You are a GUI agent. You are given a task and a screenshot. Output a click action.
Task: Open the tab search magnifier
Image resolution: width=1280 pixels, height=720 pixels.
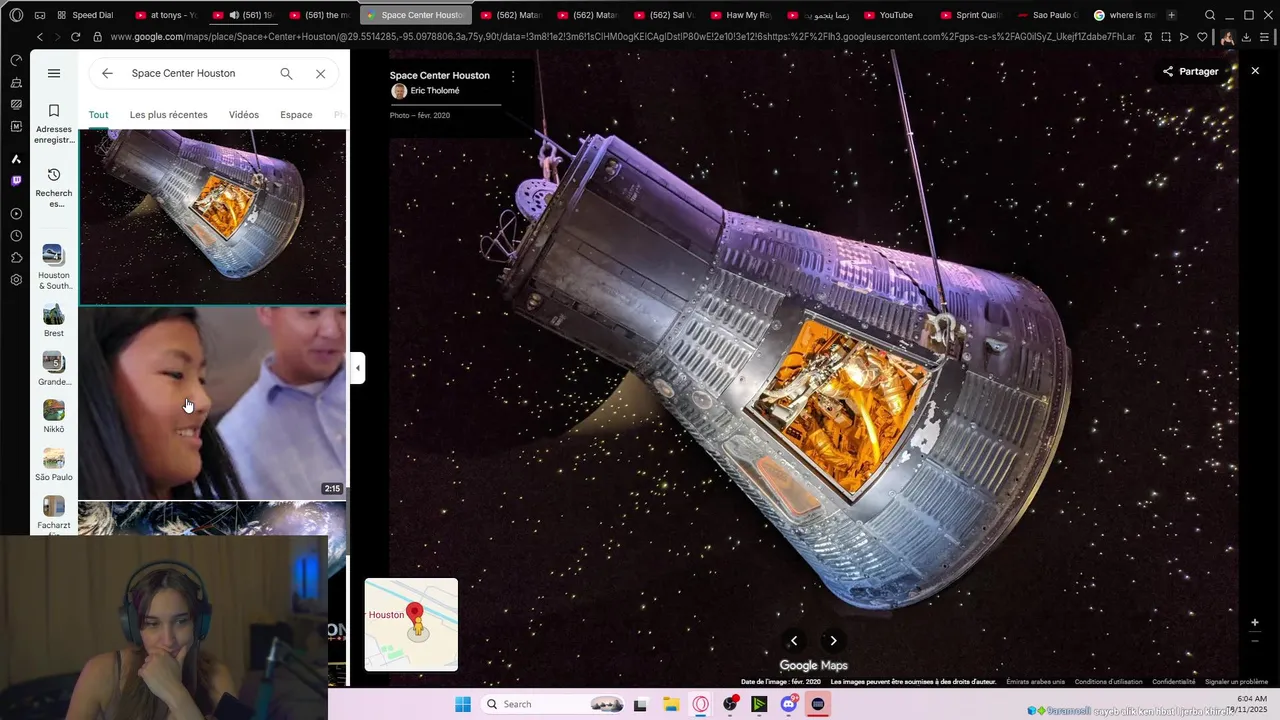(x=1210, y=15)
